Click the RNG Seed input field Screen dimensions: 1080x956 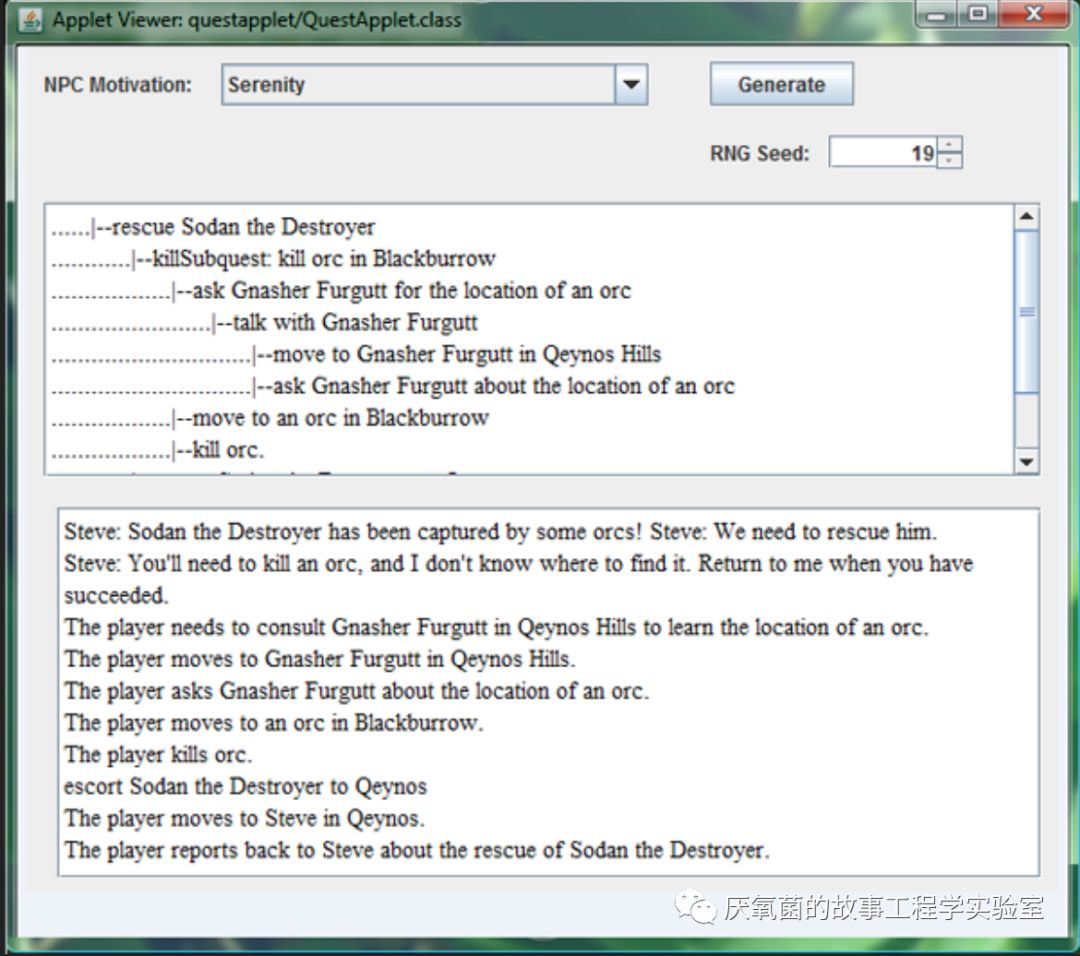tap(883, 152)
